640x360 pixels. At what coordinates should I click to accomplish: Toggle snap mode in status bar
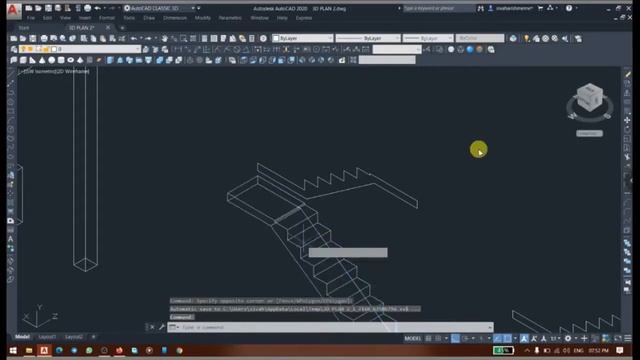pos(438,338)
